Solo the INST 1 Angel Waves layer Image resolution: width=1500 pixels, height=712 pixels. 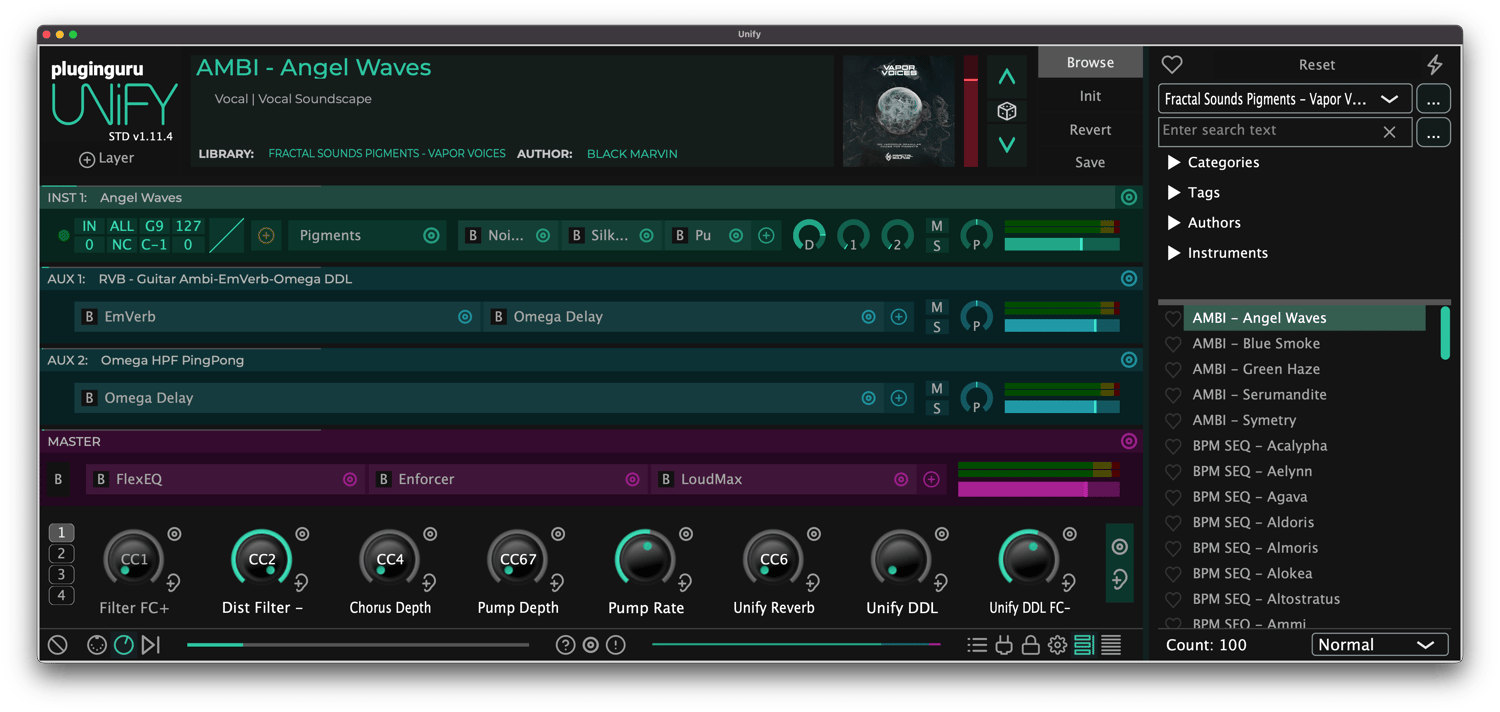point(936,246)
